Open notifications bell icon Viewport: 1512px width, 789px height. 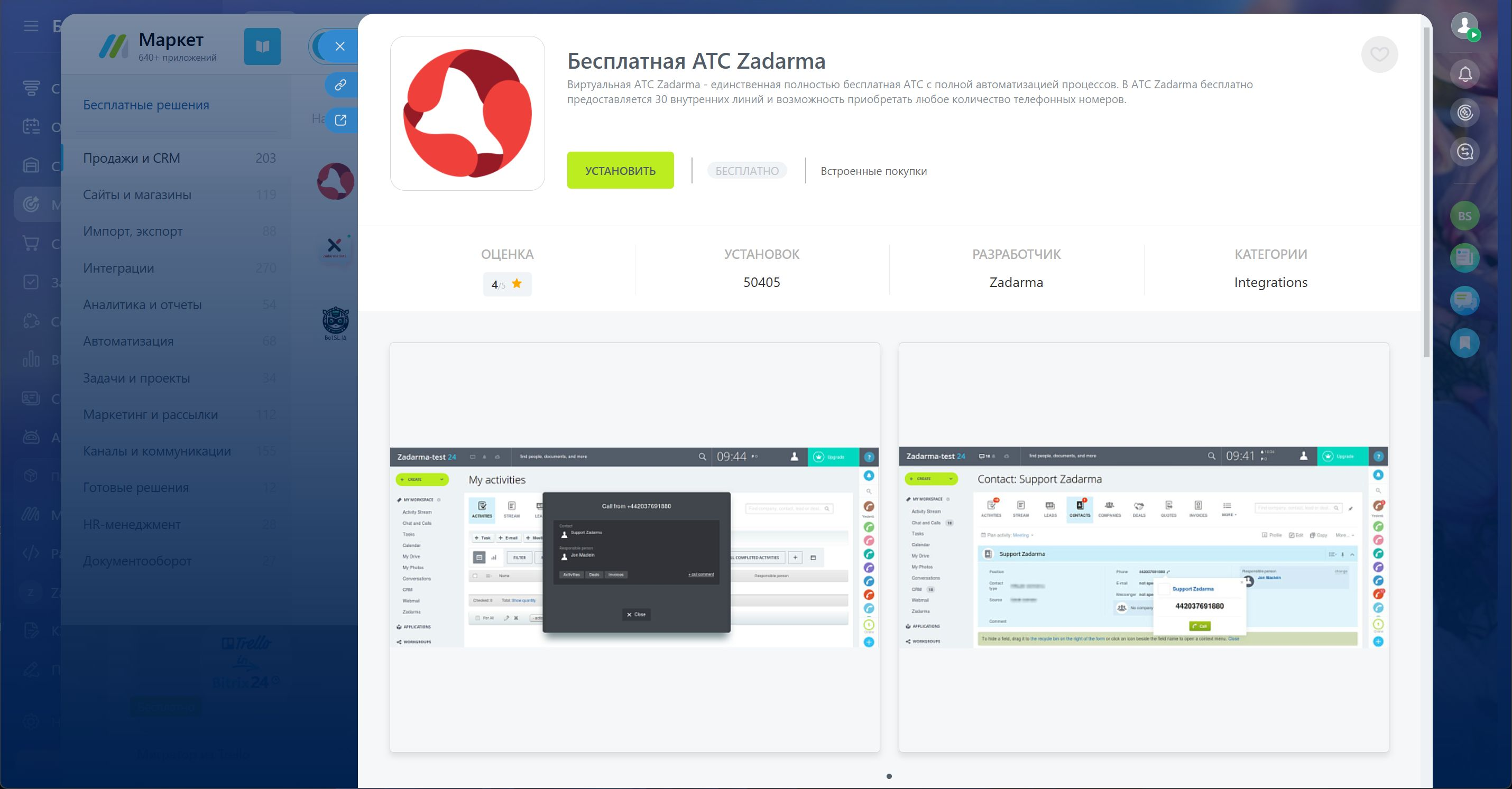(x=1464, y=75)
